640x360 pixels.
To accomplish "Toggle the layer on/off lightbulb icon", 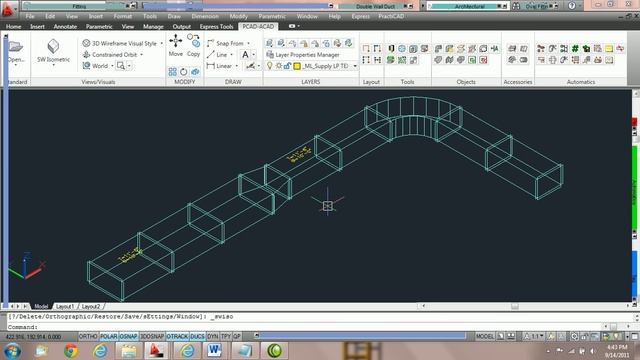I will coord(269,66).
